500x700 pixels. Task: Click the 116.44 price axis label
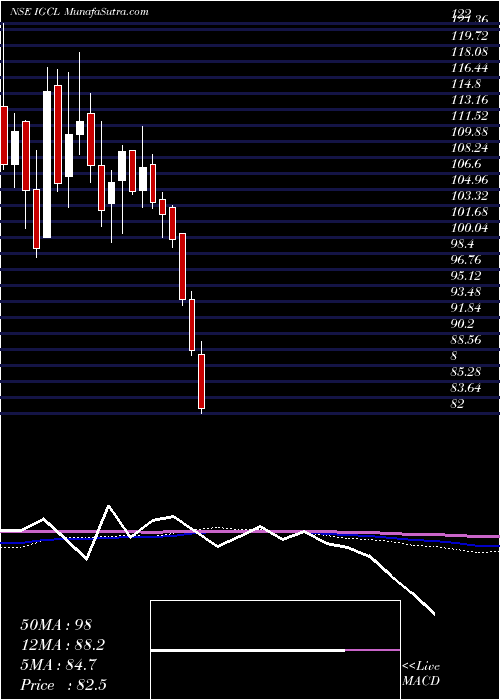(469, 69)
